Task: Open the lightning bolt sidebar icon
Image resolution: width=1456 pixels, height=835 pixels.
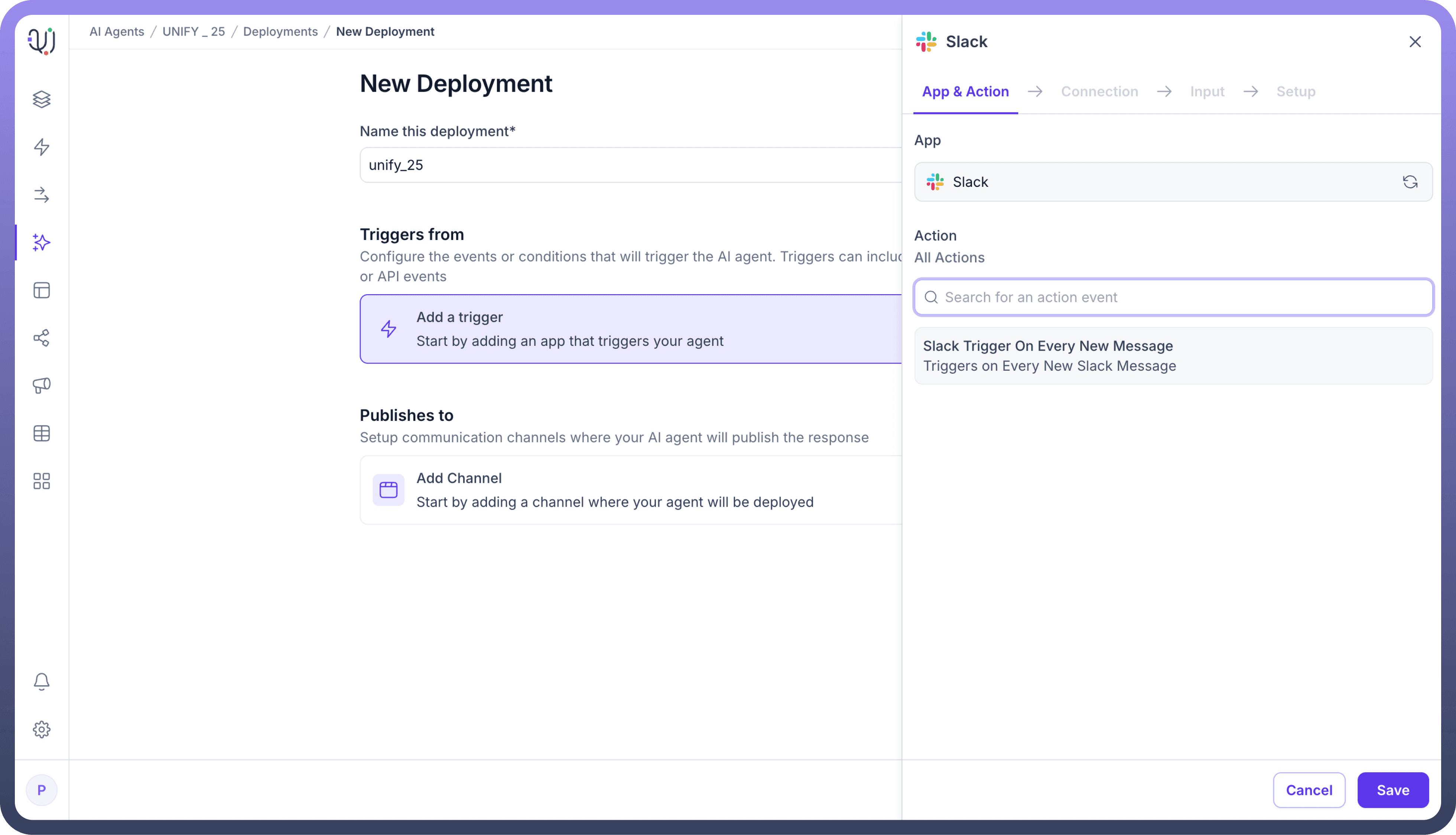Action: [41, 147]
